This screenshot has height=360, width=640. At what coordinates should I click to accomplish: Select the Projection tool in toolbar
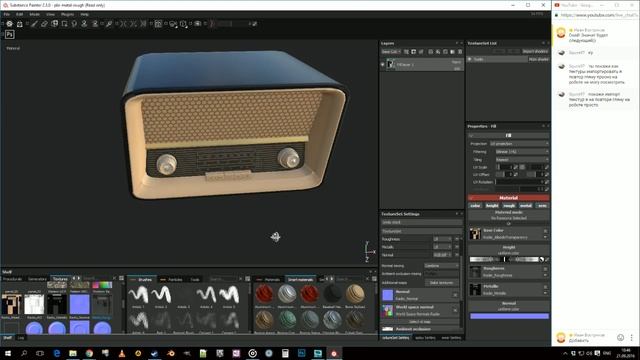tap(54, 24)
